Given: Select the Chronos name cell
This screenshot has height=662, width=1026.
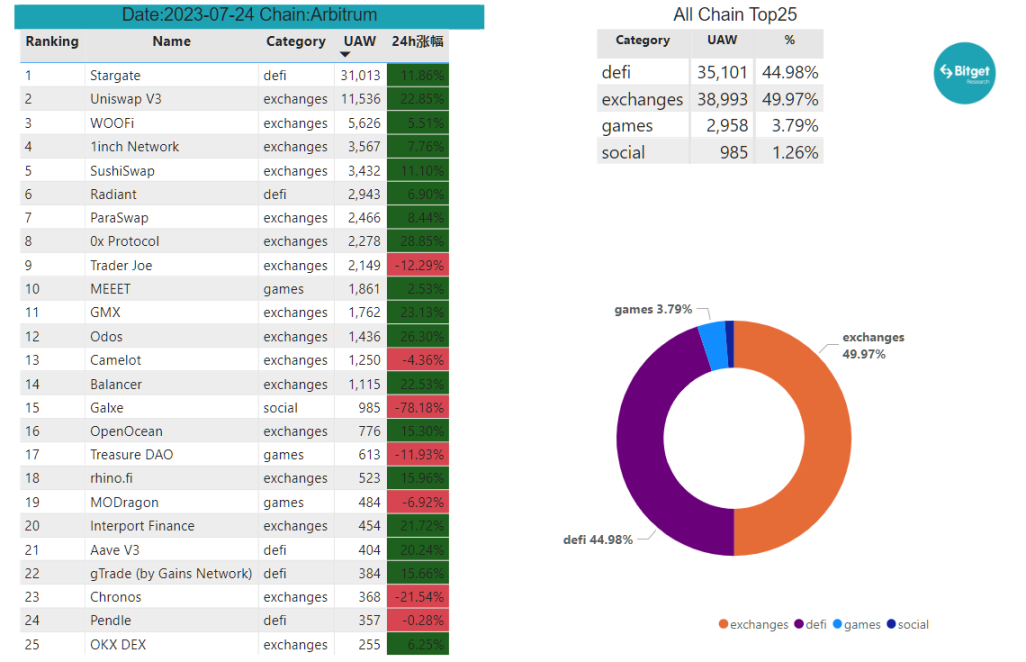Looking at the screenshot, I should (115, 597).
